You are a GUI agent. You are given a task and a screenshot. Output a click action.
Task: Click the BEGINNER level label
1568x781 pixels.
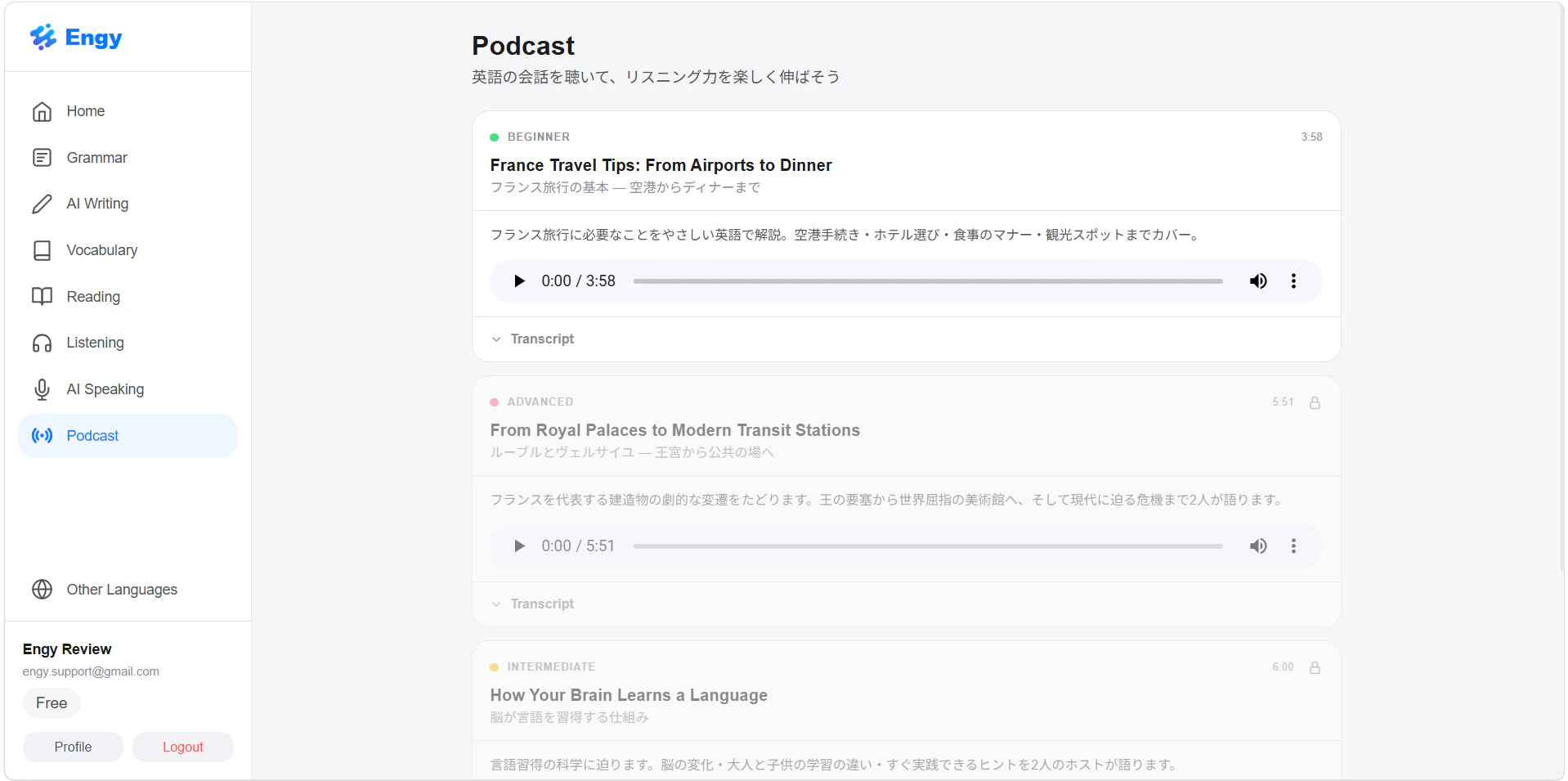(539, 137)
